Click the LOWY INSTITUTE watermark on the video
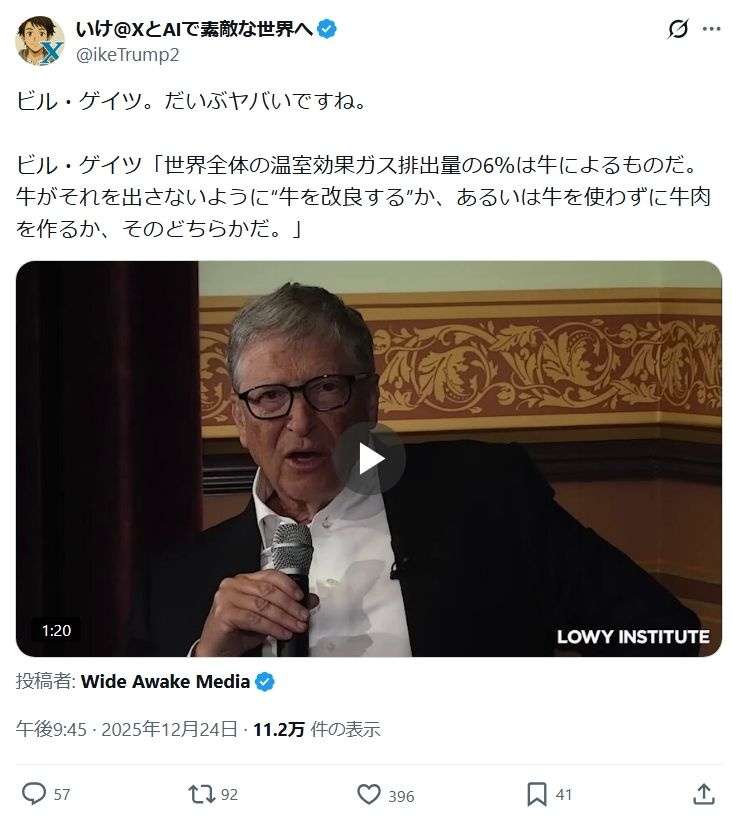 point(633,636)
